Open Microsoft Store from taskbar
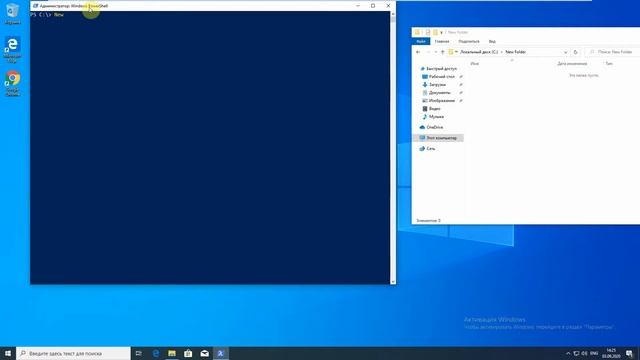This screenshot has width=640, height=360. [x=188, y=353]
